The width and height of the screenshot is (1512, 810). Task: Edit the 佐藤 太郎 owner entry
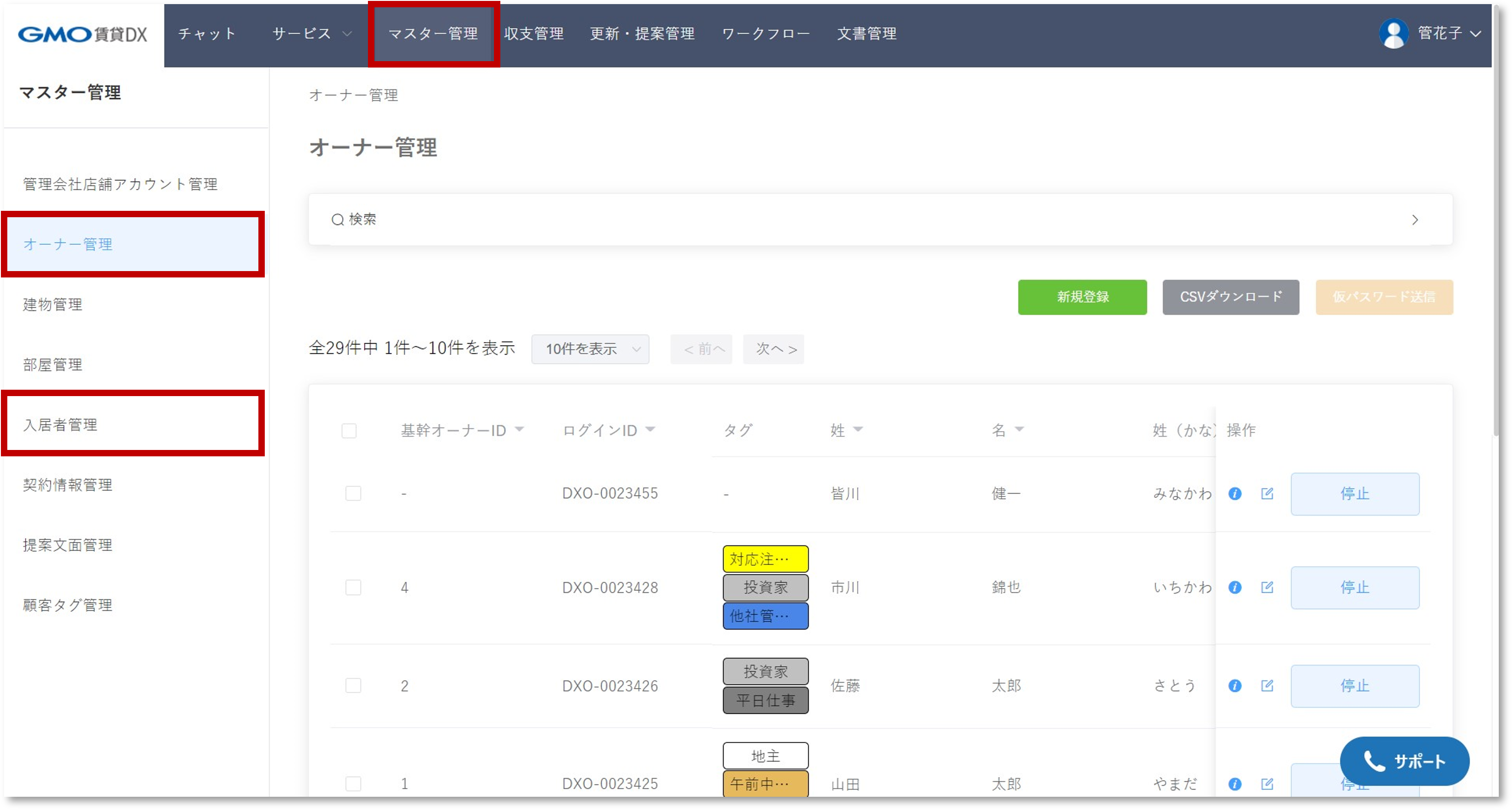1267,685
